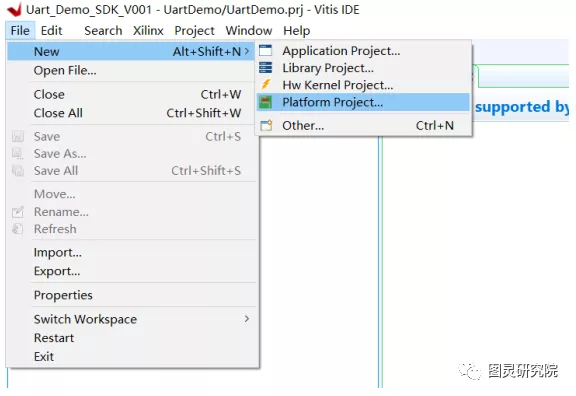Choose Export... from File menu
This screenshot has width=576, height=396.
click(130, 271)
